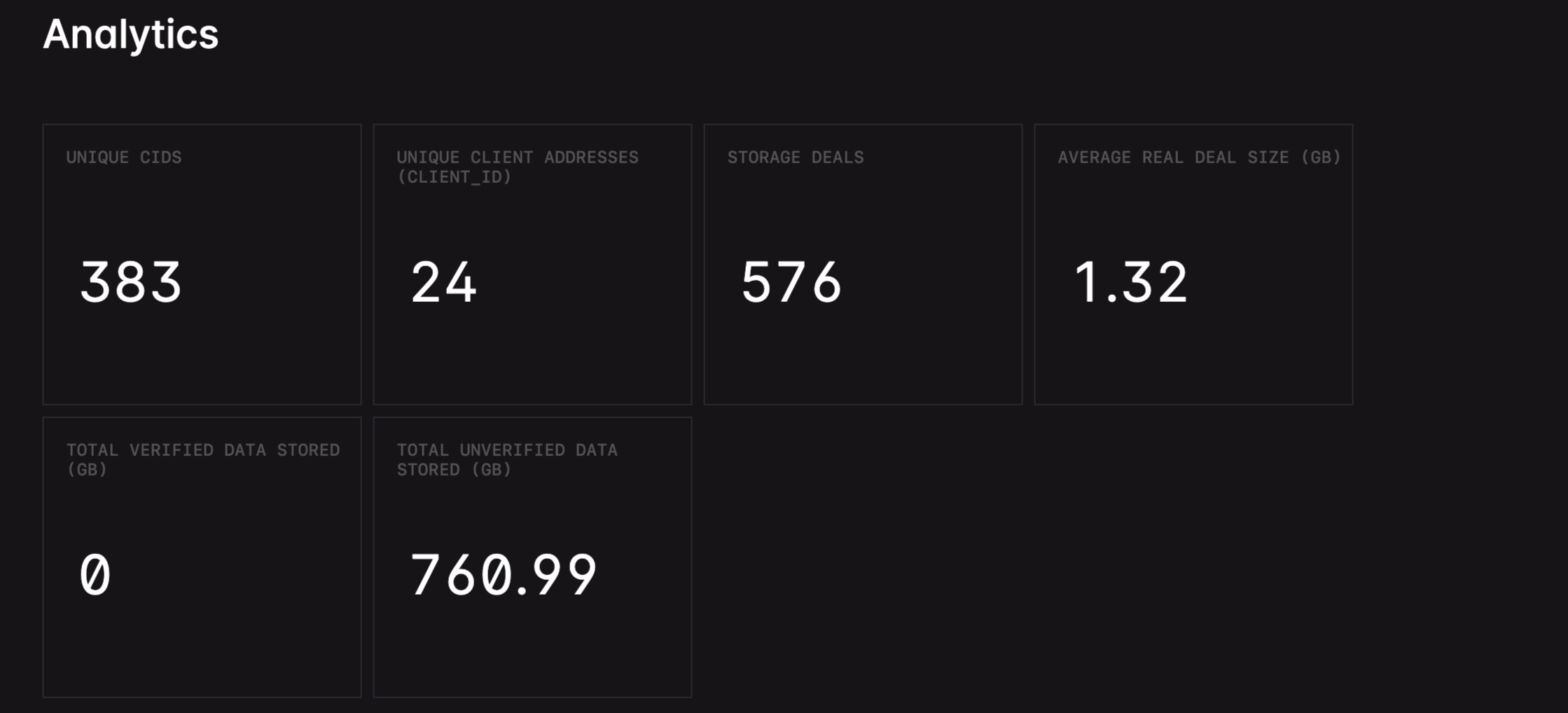The image size is (1568, 713).
Task: Click the Total Unverified Data Stored label
Action: 507,450
